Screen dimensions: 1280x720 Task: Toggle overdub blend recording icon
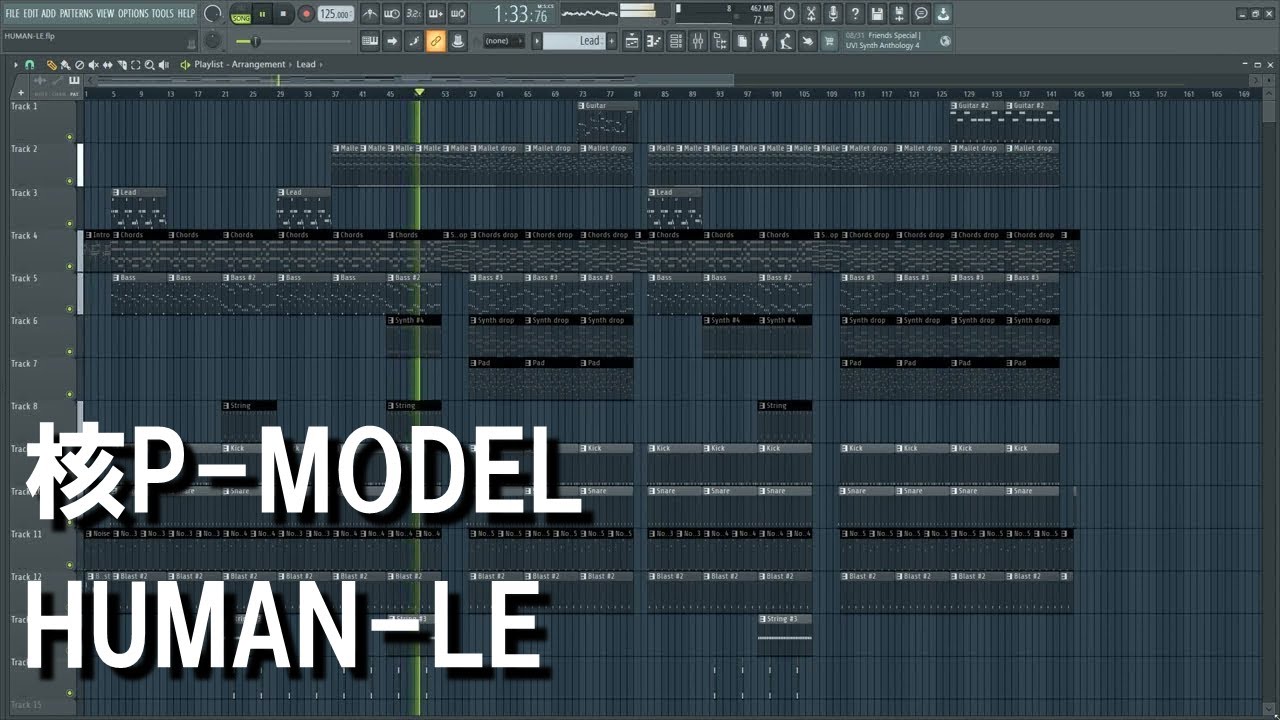[x=436, y=14]
